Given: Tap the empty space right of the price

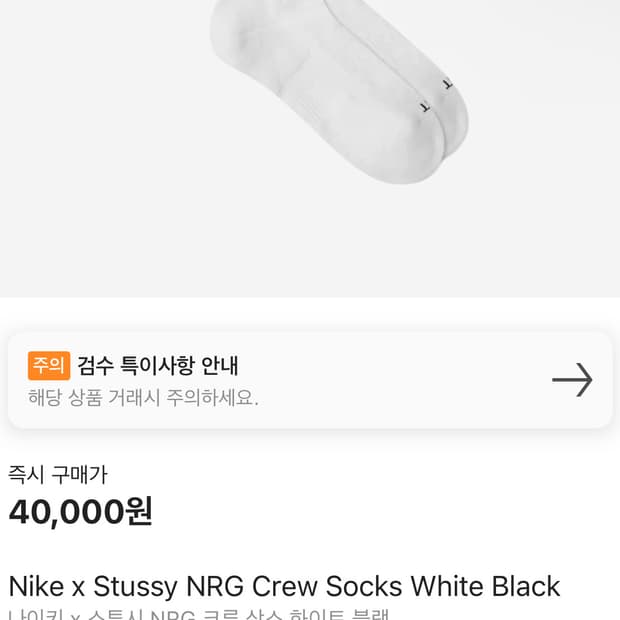Looking at the screenshot, I should pos(400,511).
